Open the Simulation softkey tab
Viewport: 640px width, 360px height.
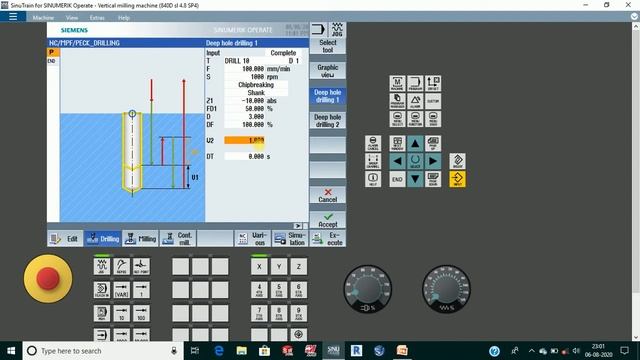290,239
